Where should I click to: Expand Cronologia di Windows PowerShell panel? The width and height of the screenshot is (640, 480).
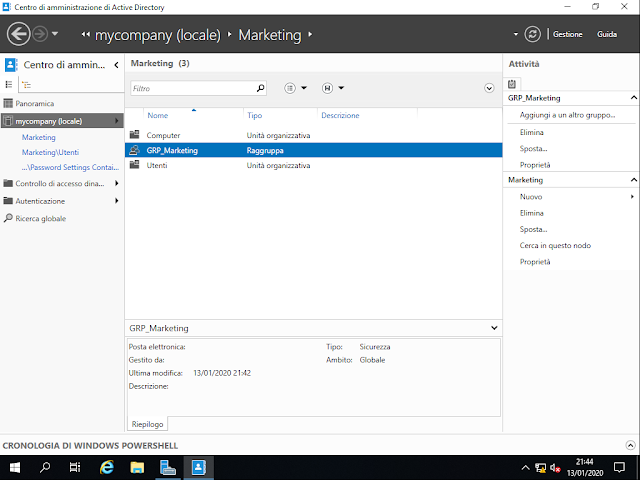tap(630, 445)
